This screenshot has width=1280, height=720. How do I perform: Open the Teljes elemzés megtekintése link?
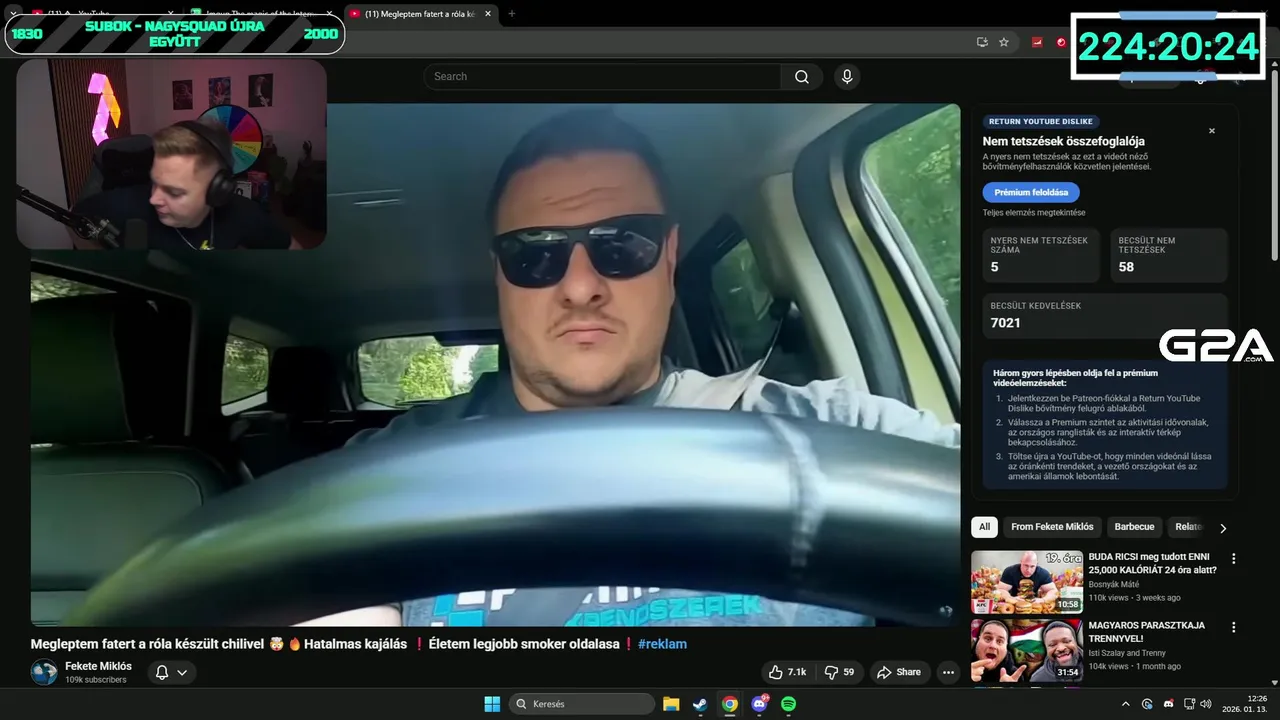1033,213
